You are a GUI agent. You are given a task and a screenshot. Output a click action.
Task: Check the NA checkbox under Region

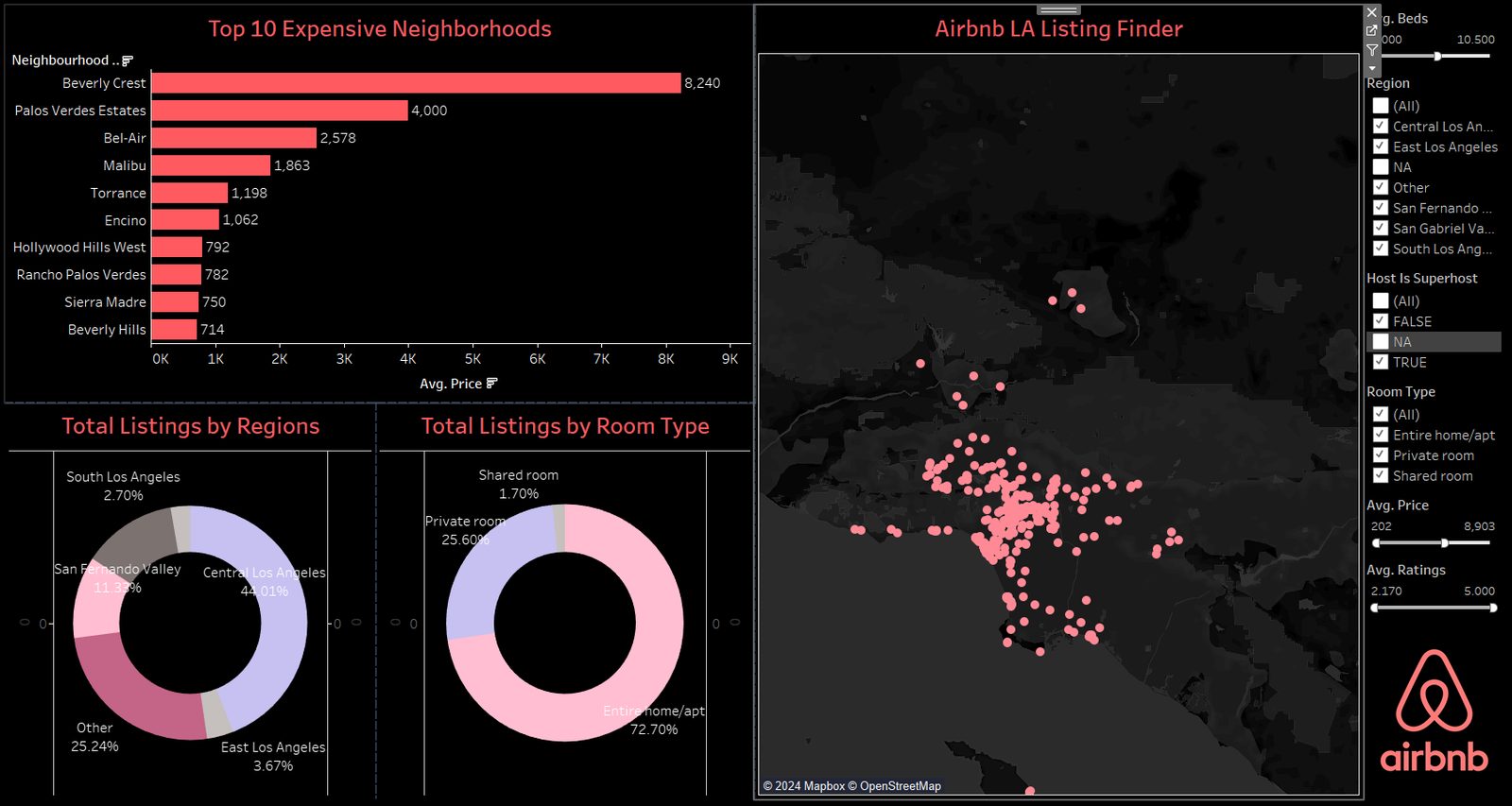(x=1381, y=167)
